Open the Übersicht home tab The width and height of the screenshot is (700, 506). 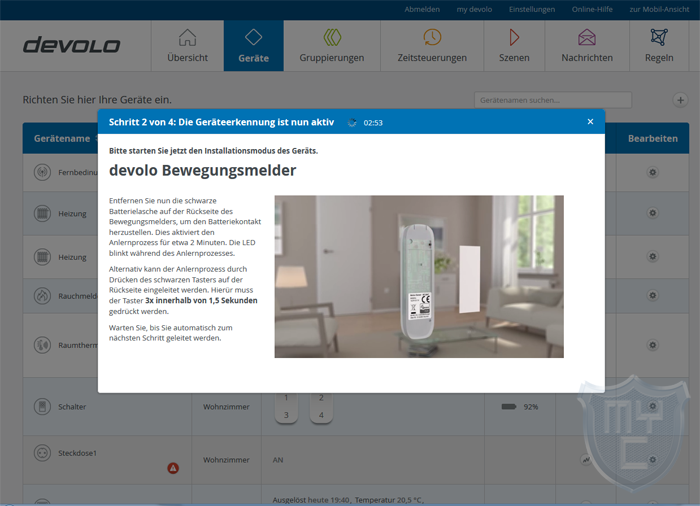[x=188, y=46]
